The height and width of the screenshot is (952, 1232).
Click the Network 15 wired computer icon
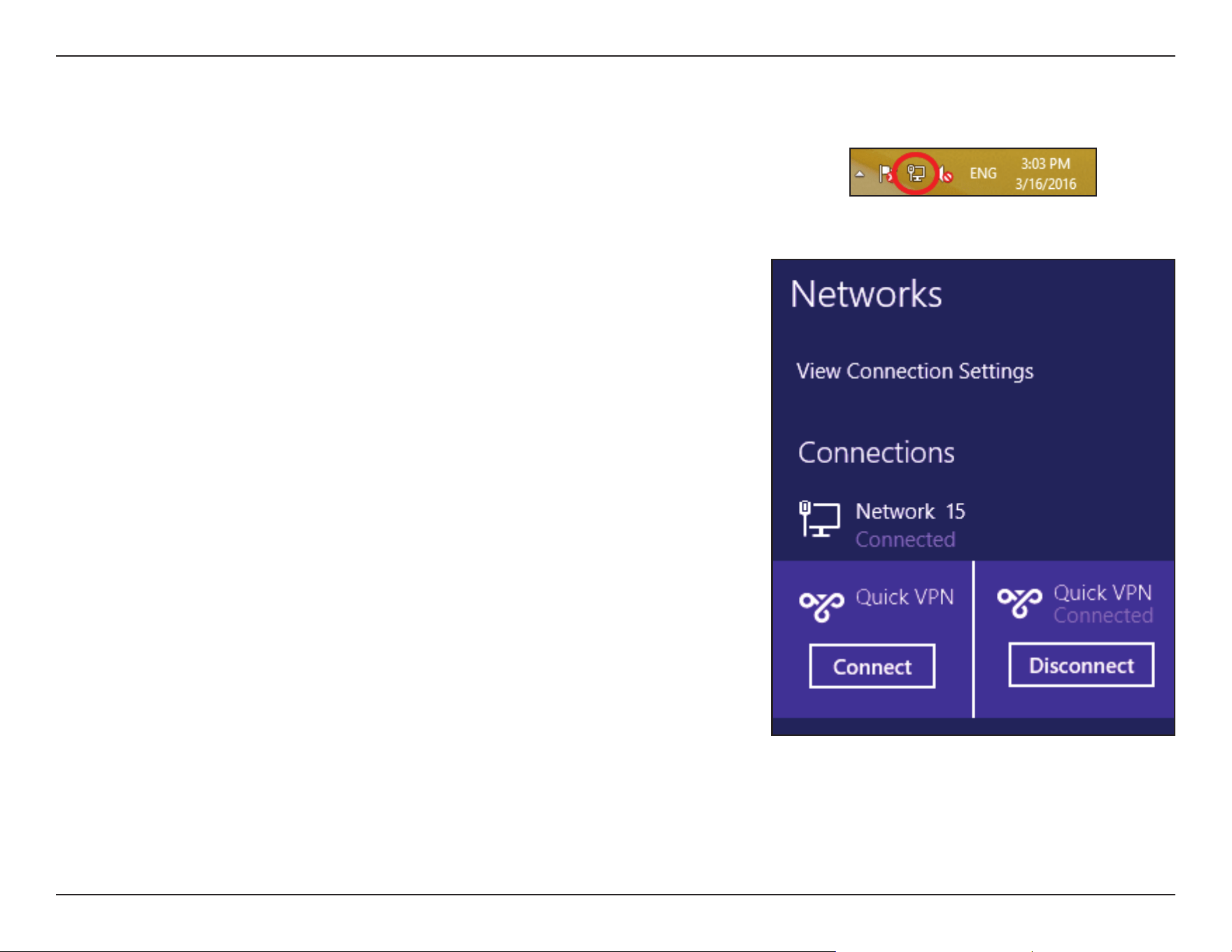tap(819, 519)
